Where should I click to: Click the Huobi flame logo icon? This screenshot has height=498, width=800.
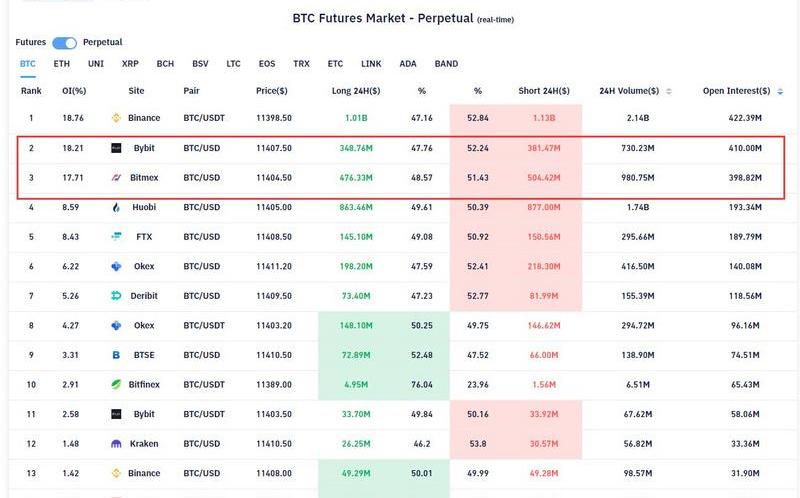pos(117,207)
